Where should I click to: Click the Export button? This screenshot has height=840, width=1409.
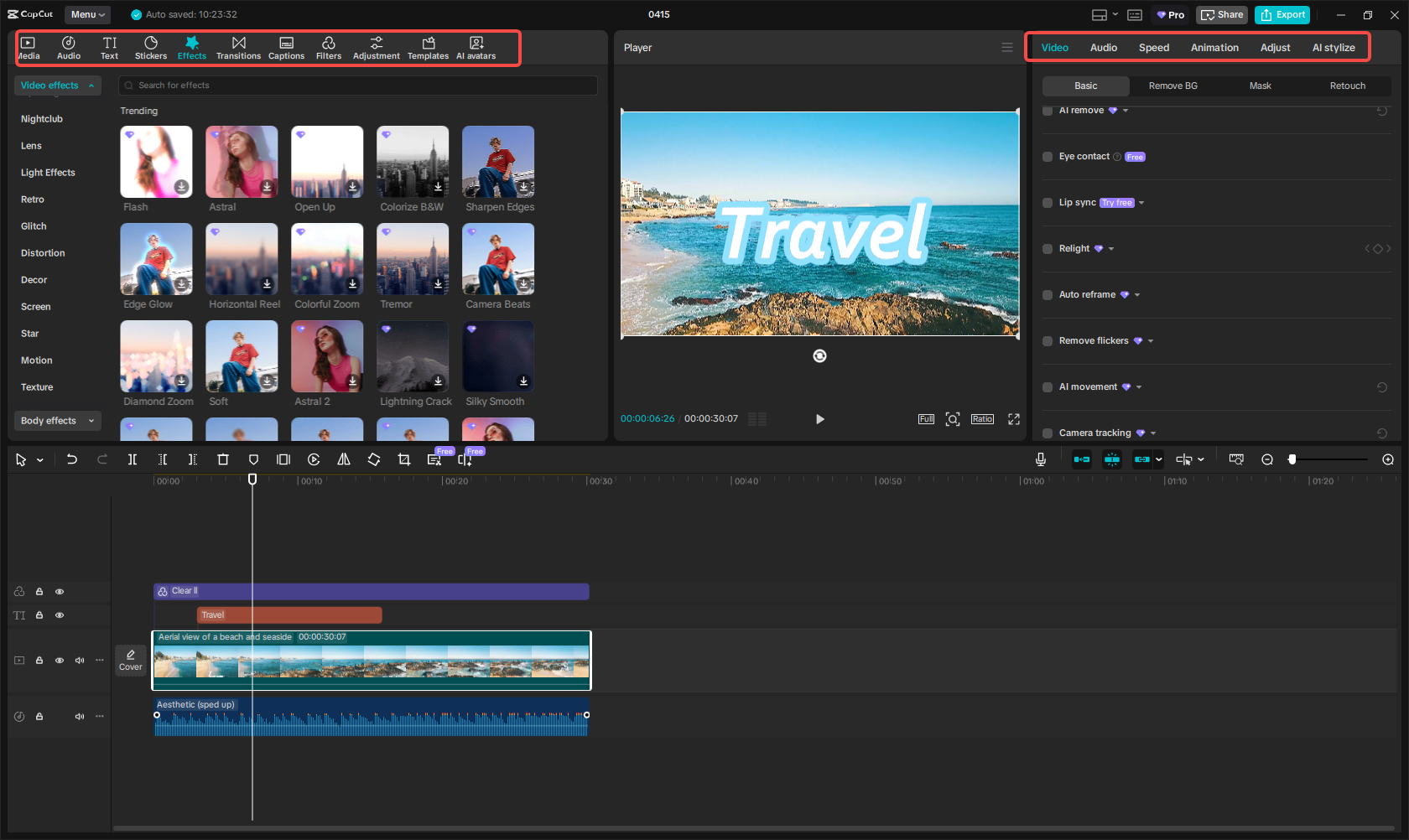[1282, 15]
